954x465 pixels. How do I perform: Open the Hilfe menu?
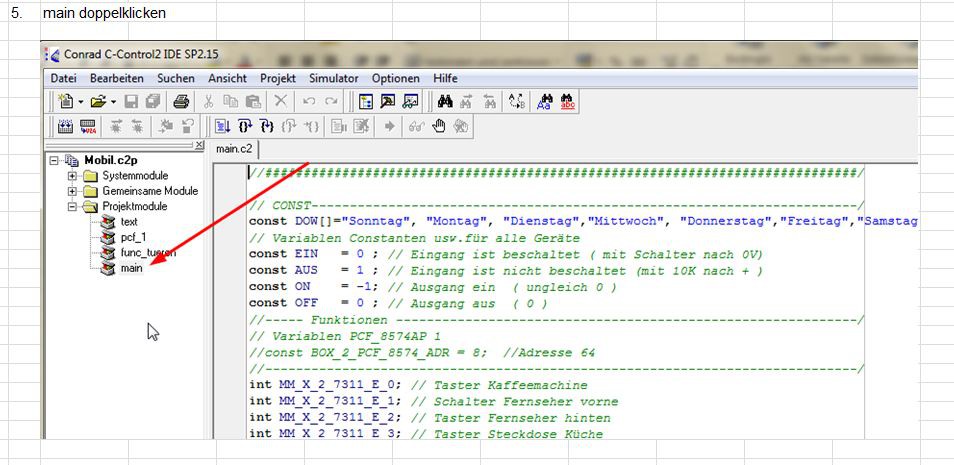445,79
